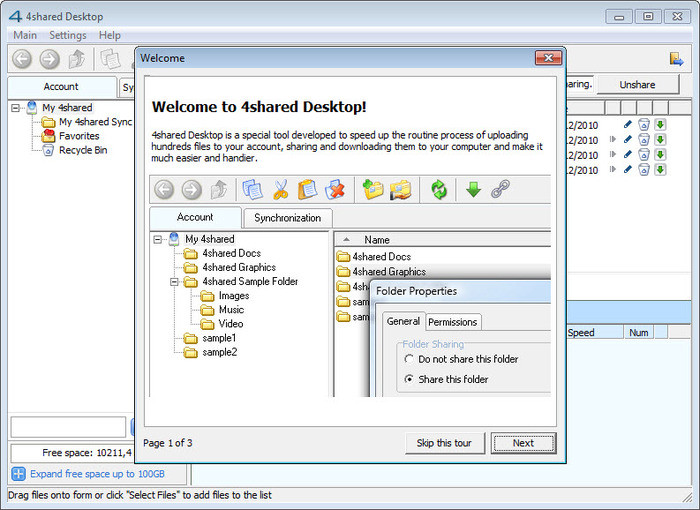
Task: Click the pencil edit icon in first file row
Action: 628,125
